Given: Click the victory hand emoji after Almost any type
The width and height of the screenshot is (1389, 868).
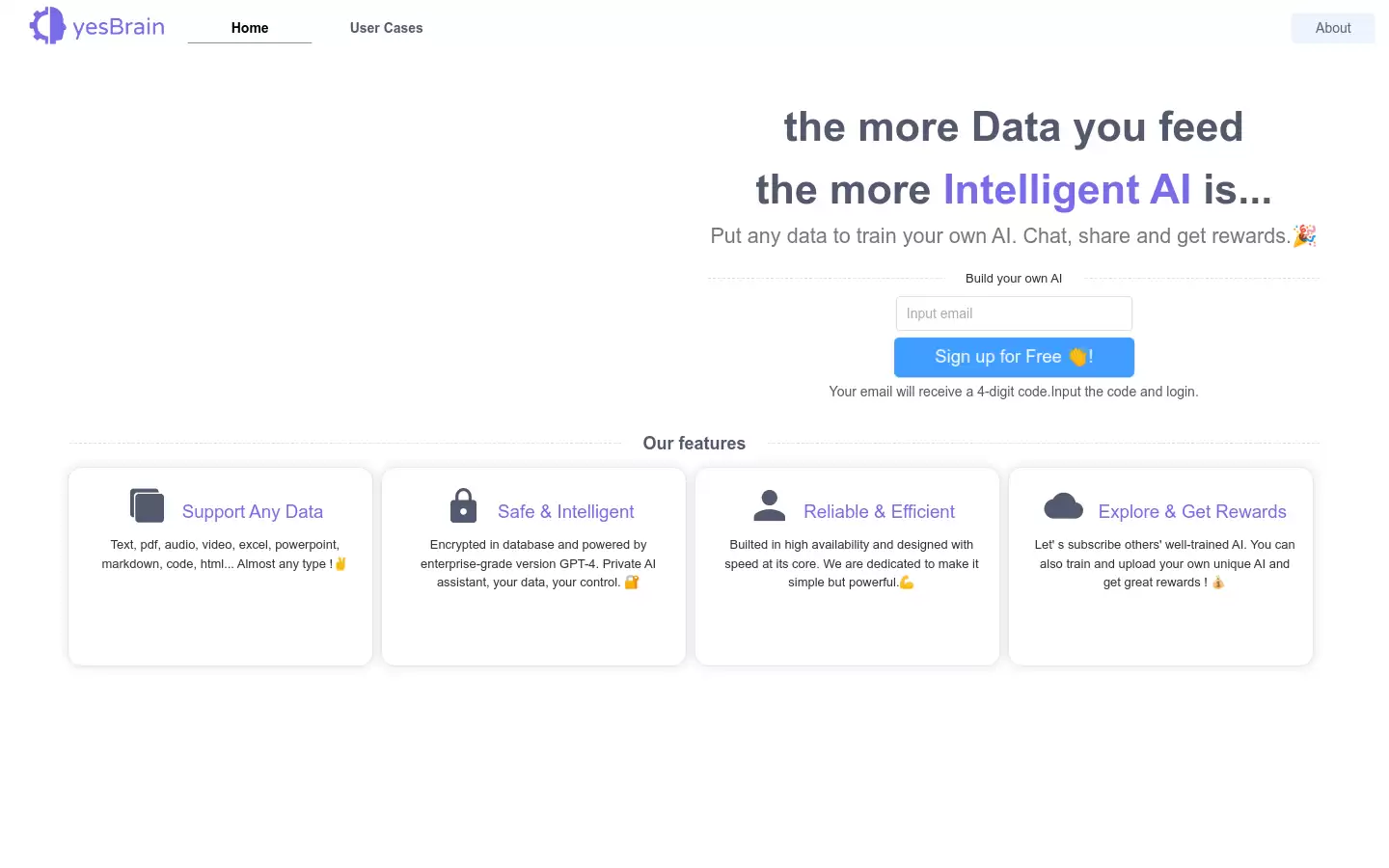Looking at the screenshot, I should click(340, 563).
